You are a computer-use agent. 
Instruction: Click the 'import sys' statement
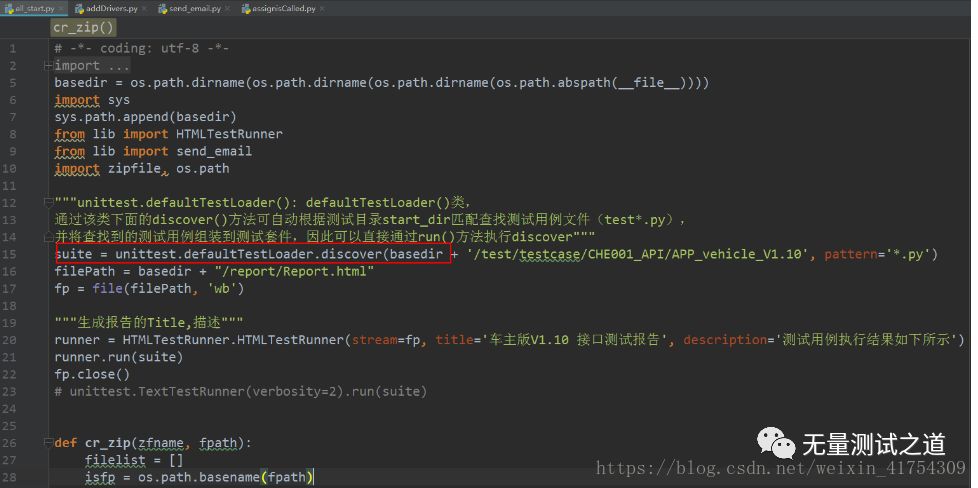(x=92, y=100)
